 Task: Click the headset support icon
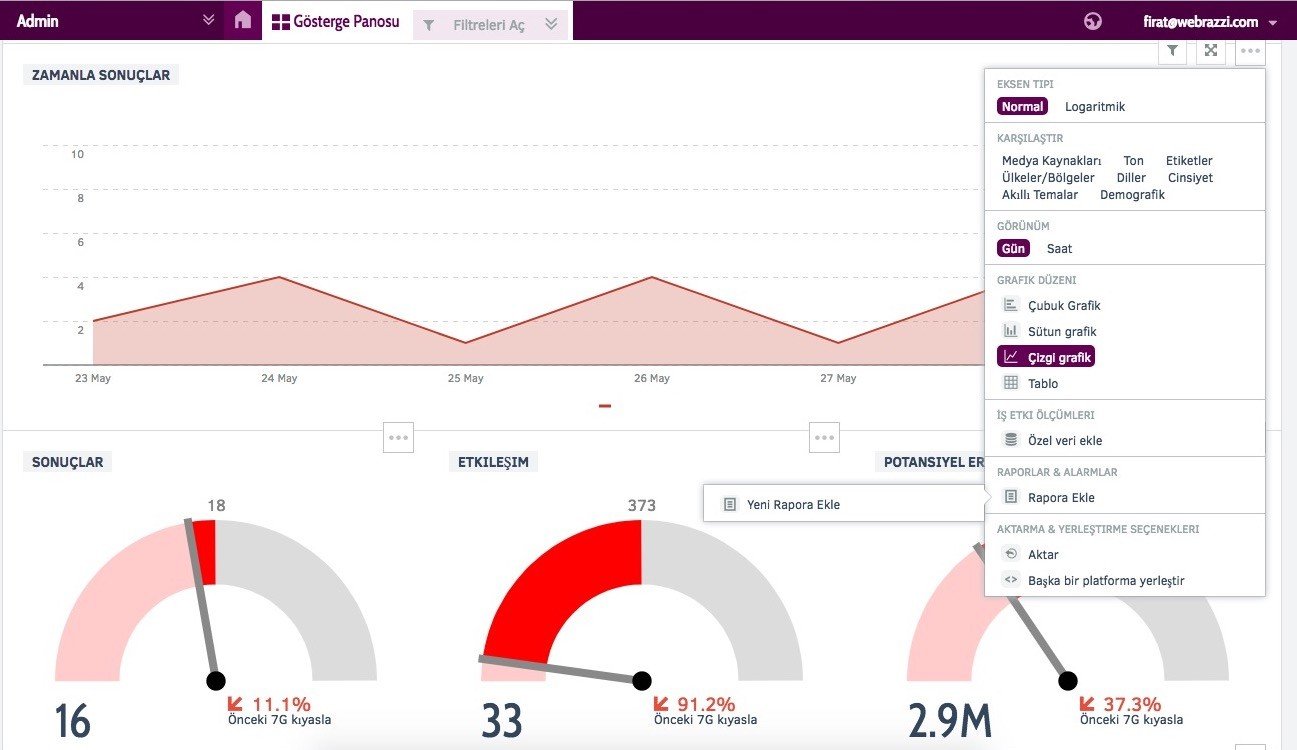pyautogui.click(x=1092, y=21)
